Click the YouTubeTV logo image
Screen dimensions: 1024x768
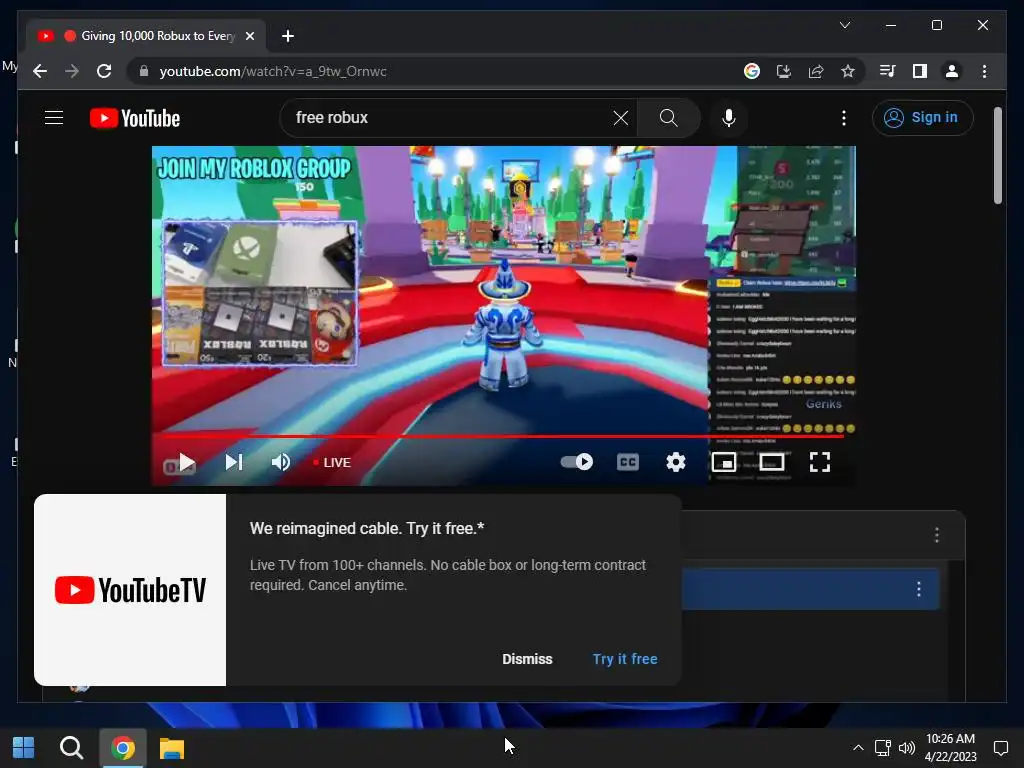point(130,590)
